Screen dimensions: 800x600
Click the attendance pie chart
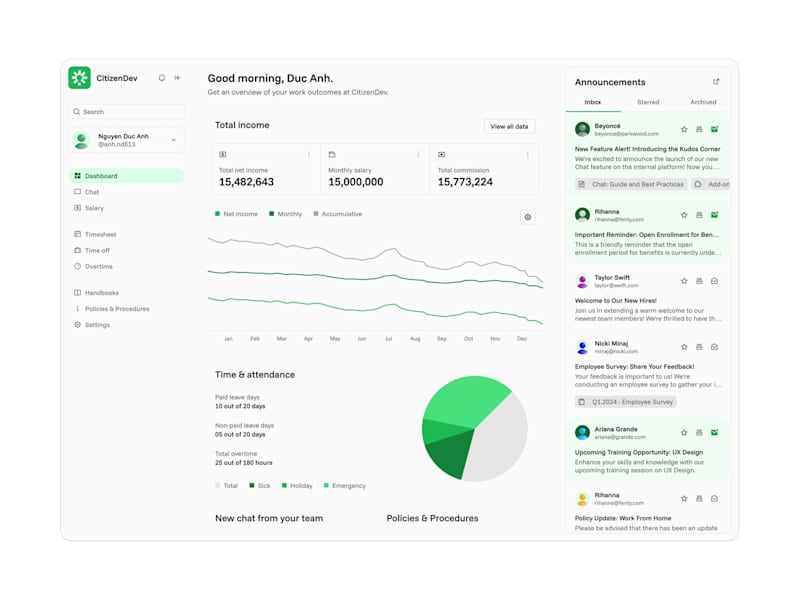point(474,429)
